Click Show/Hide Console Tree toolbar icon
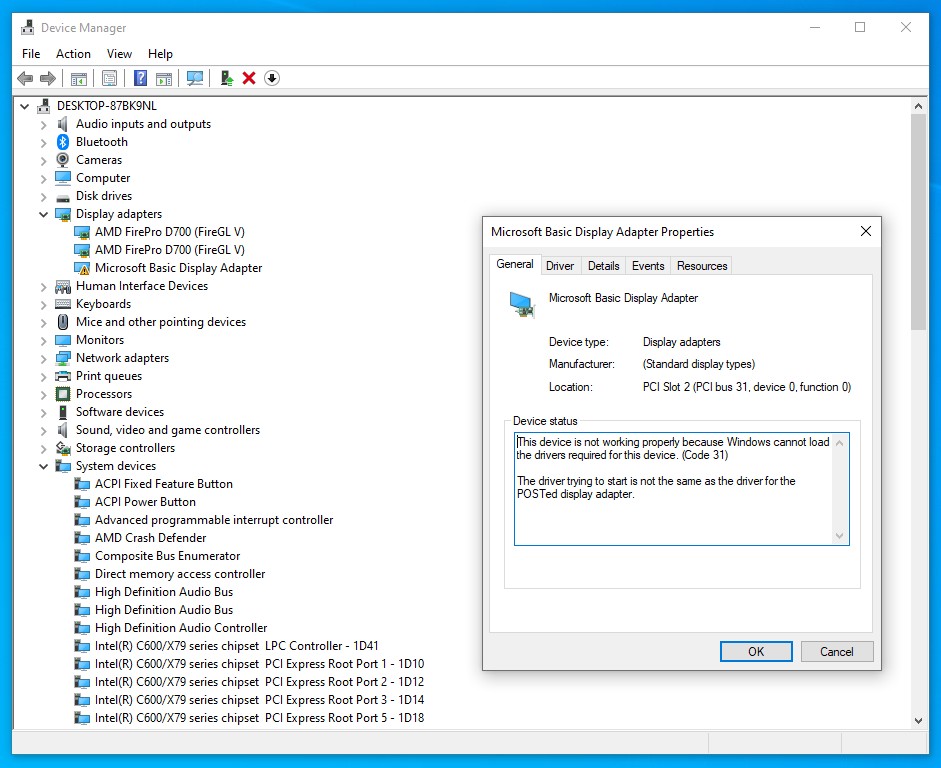The image size is (941, 768). [79, 78]
